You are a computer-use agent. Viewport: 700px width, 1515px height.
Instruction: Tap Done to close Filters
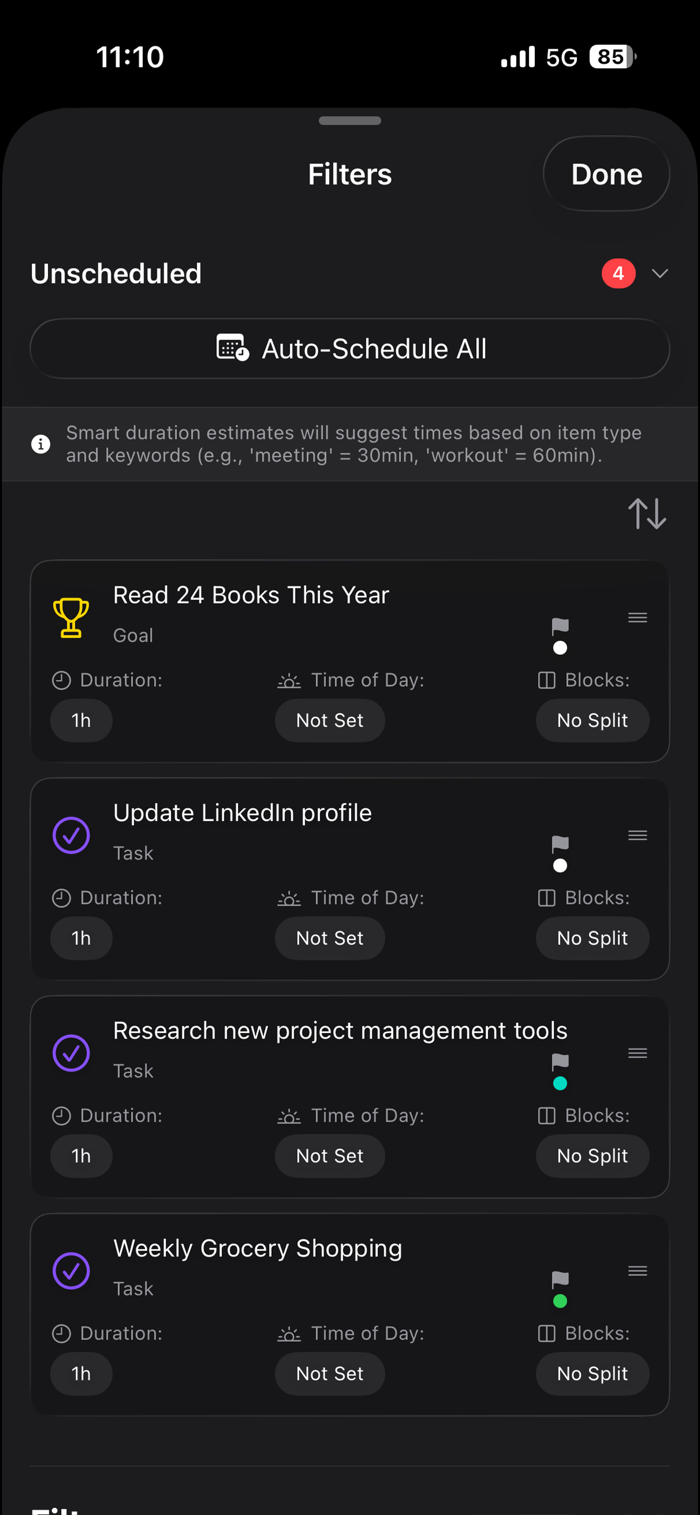coord(606,174)
